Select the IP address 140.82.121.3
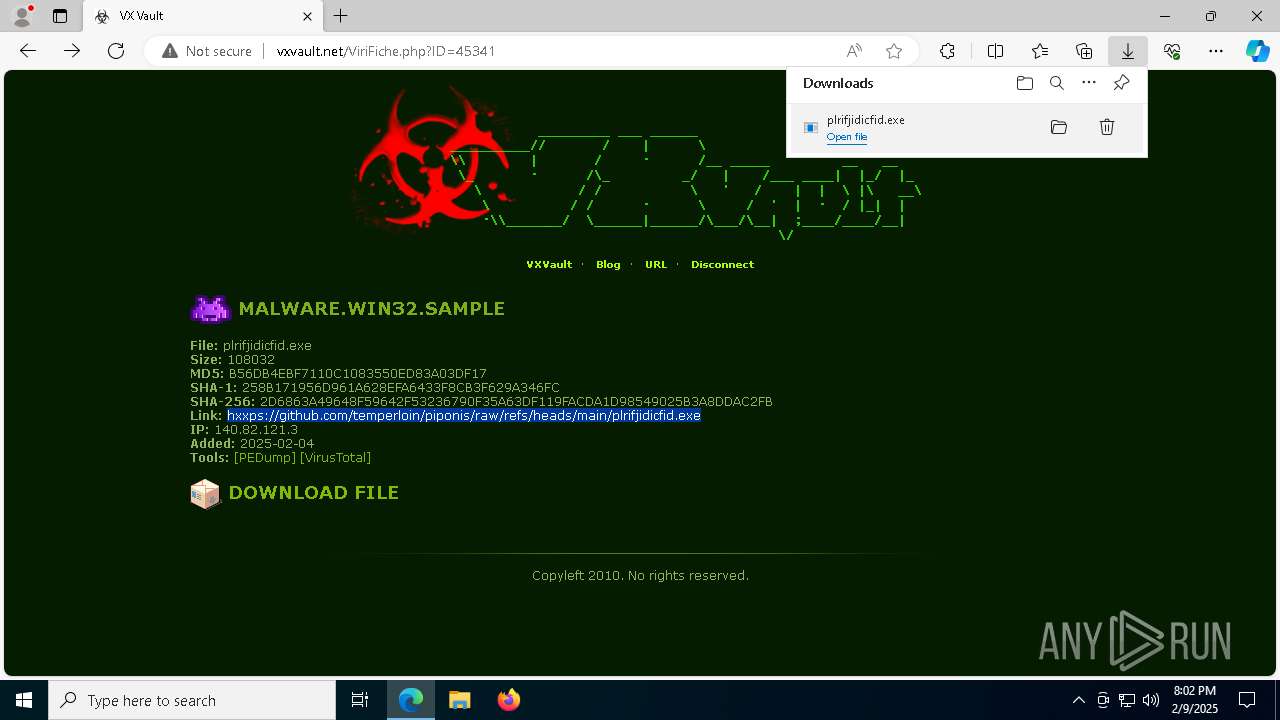The width and height of the screenshot is (1280, 720). 256,430
